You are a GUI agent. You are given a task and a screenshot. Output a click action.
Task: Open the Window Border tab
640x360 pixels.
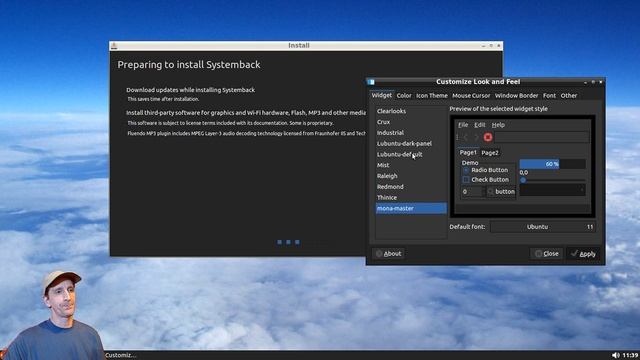516,96
